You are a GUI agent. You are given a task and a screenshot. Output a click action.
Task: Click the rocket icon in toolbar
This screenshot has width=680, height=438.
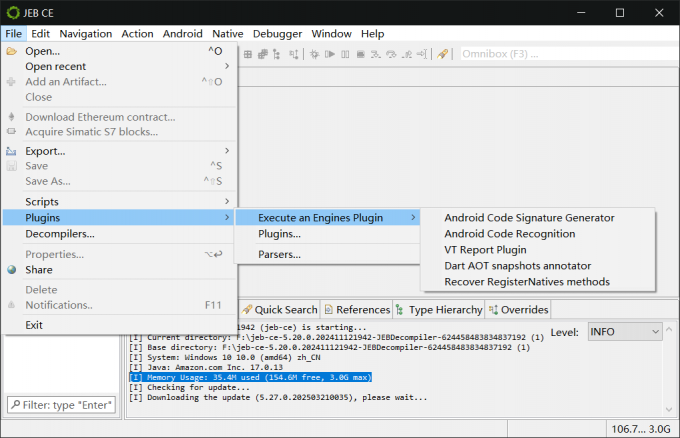point(442,54)
